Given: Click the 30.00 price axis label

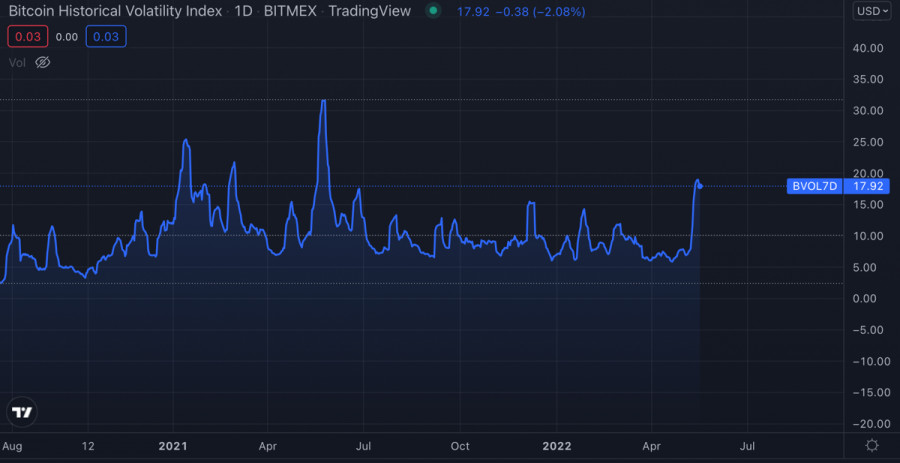Looking at the screenshot, I should (868, 111).
